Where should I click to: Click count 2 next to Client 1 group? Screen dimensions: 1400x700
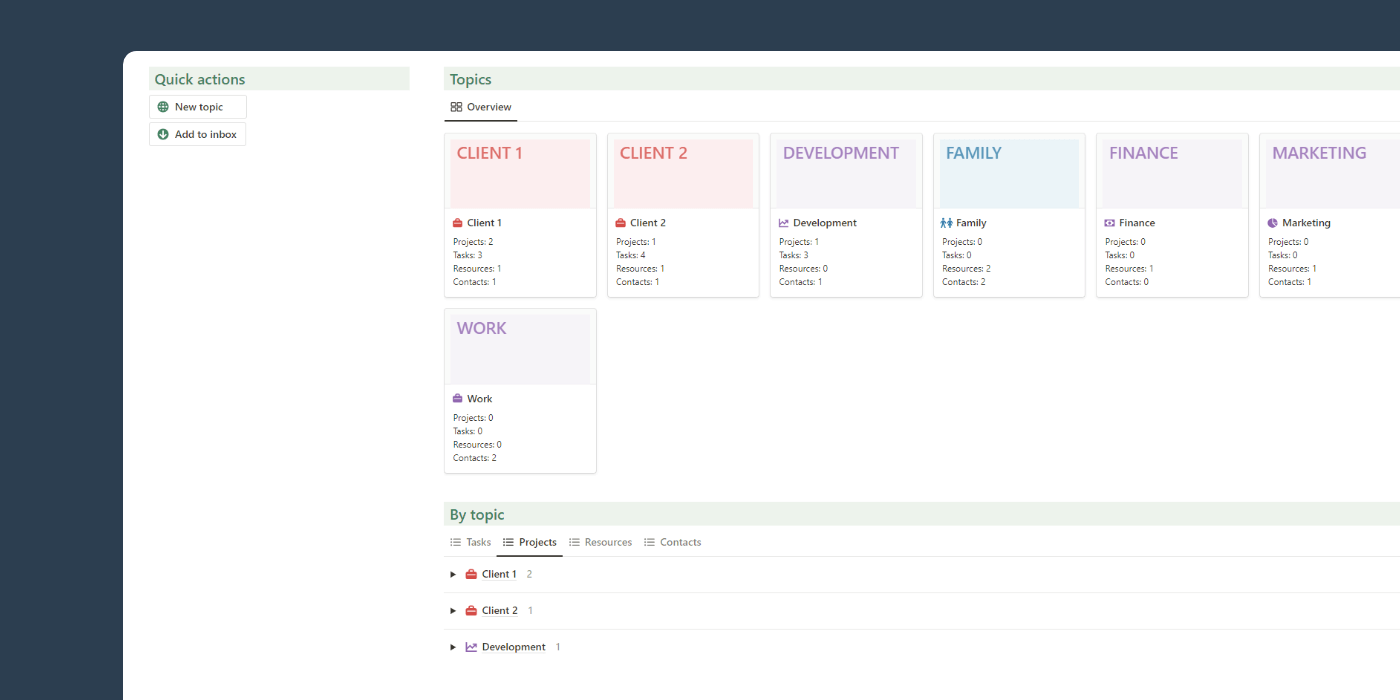(x=530, y=574)
